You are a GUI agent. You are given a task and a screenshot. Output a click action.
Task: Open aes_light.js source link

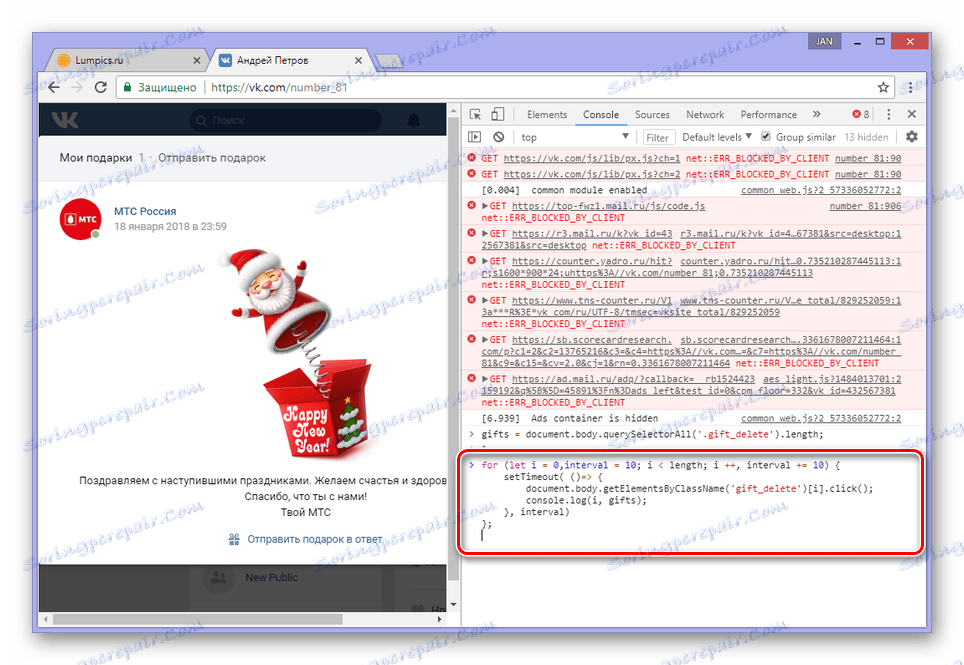click(832, 379)
